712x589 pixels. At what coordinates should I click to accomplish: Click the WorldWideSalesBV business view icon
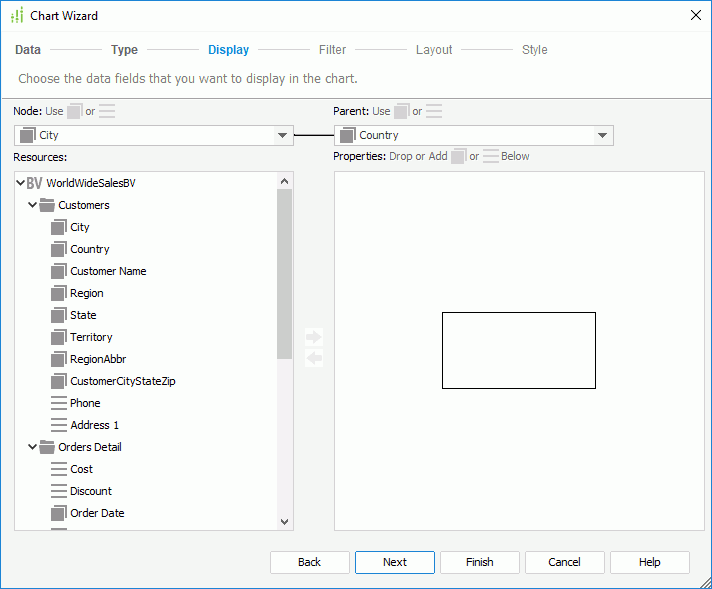[35, 183]
